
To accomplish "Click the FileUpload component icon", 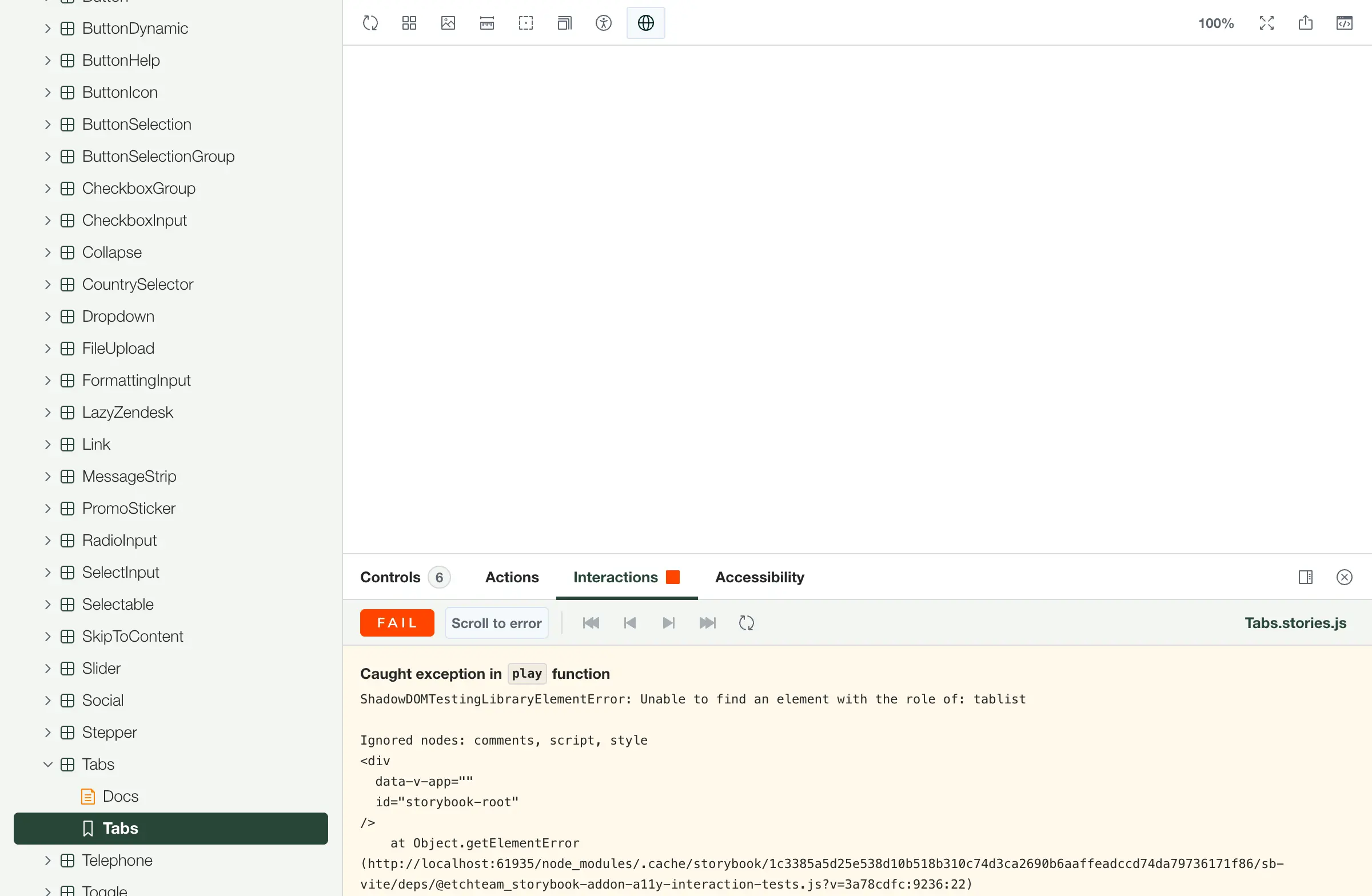I will (67, 348).
